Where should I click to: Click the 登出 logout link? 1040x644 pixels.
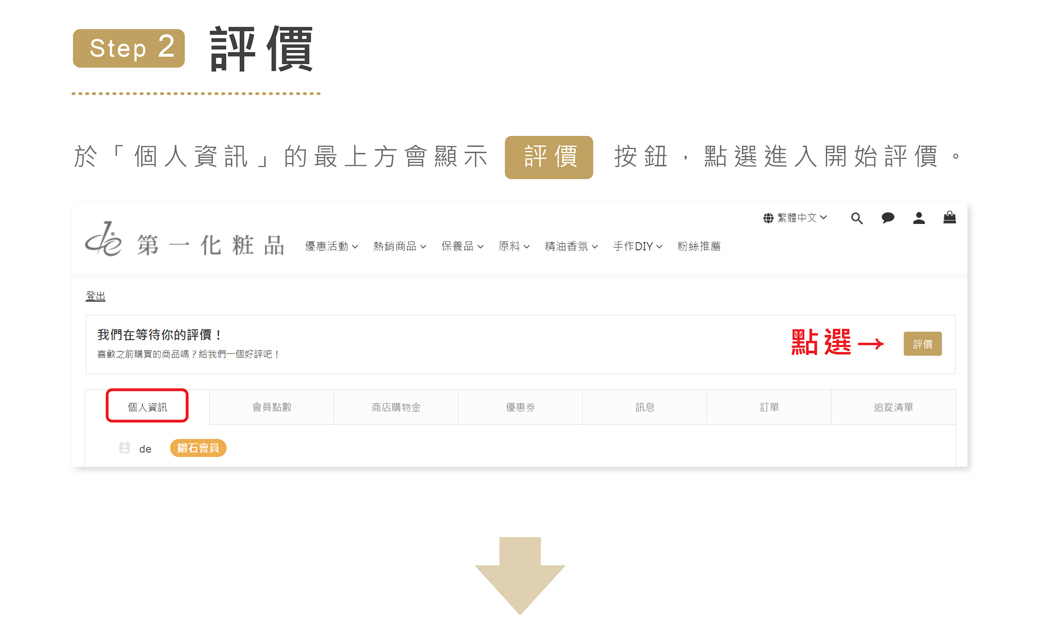pyautogui.click(x=96, y=296)
